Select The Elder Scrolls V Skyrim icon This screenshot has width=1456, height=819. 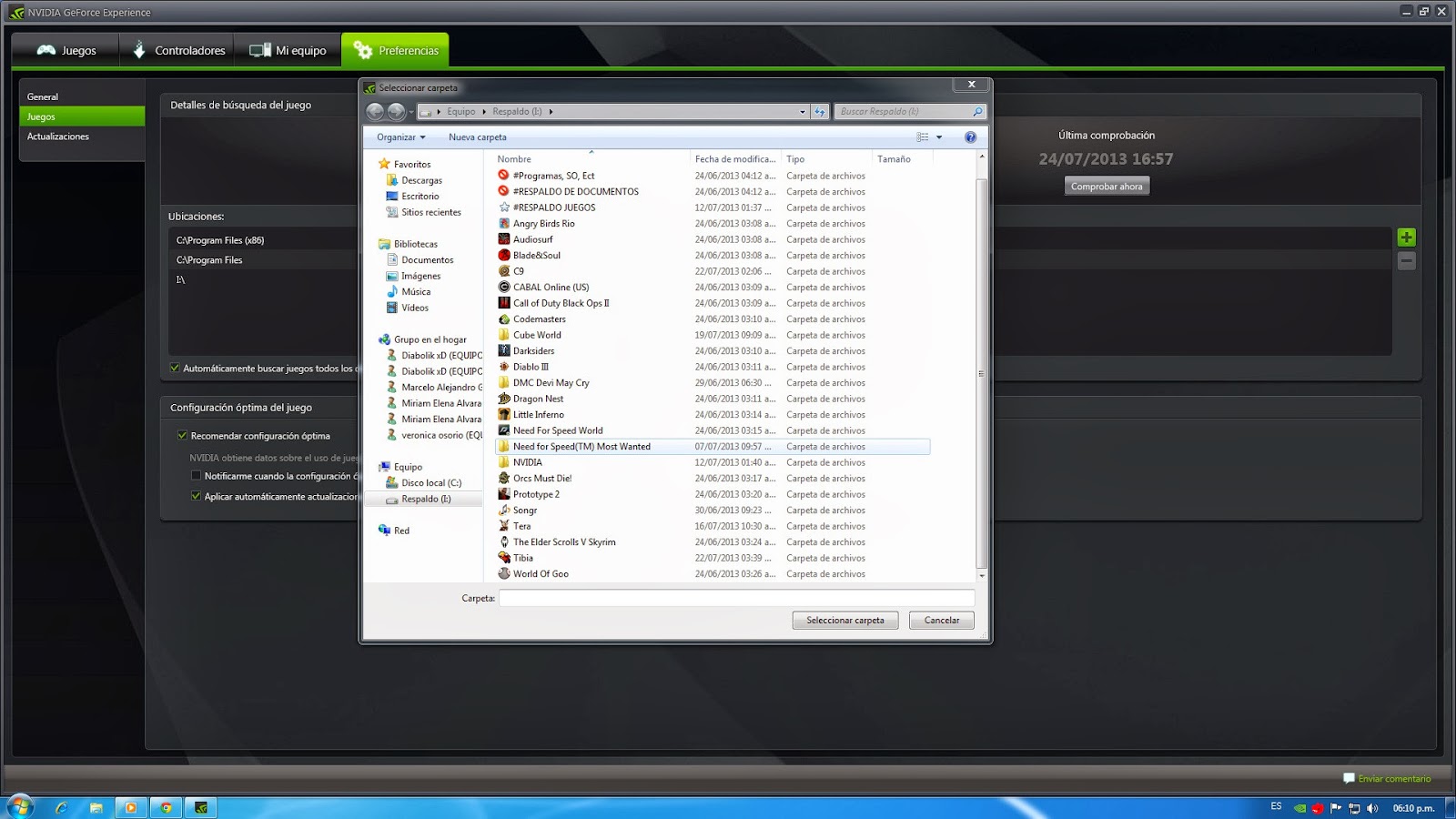[504, 541]
